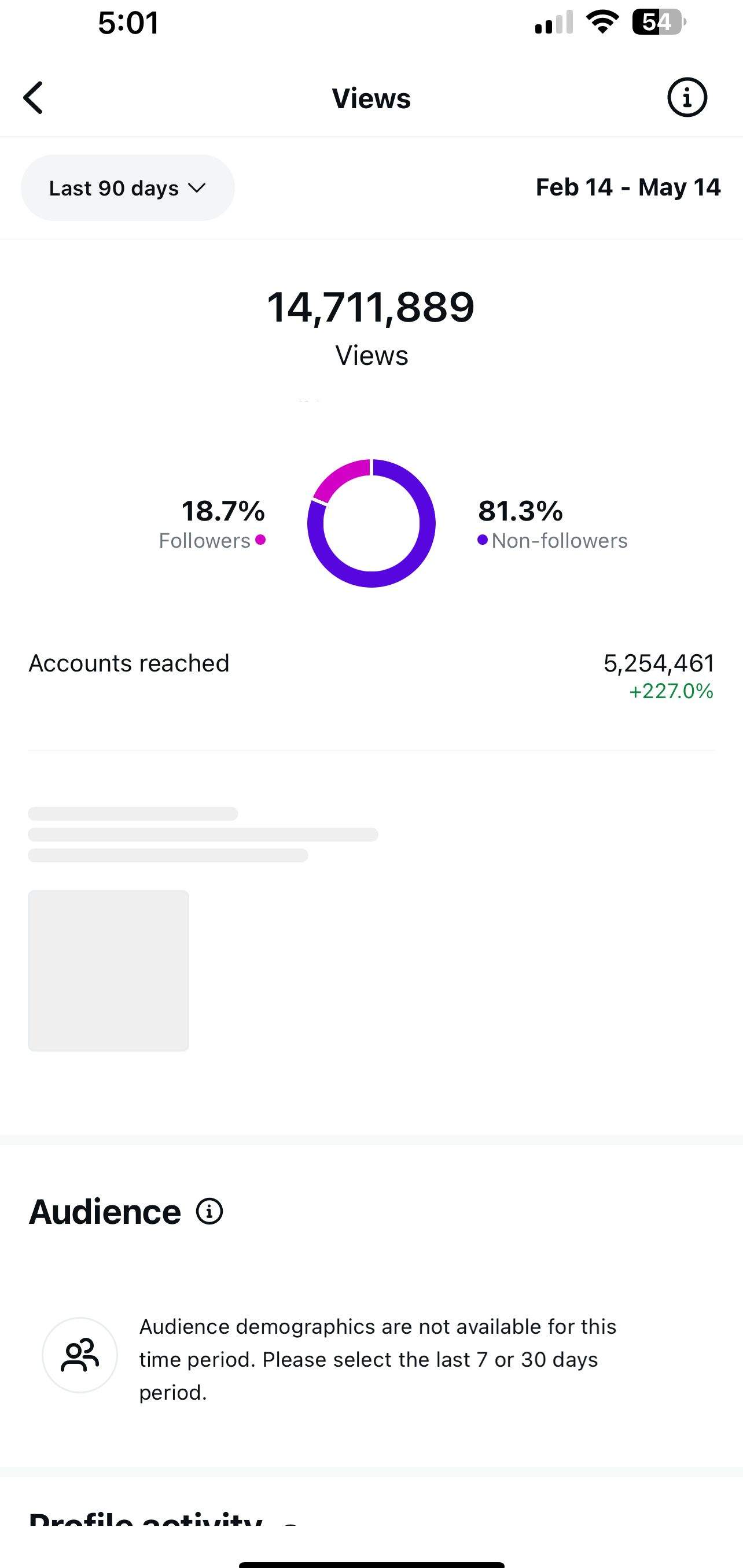Image resolution: width=743 pixels, height=1568 pixels.
Task: Tap the 5,254,461 accounts reached value
Action: pyautogui.click(x=659, y=663)
